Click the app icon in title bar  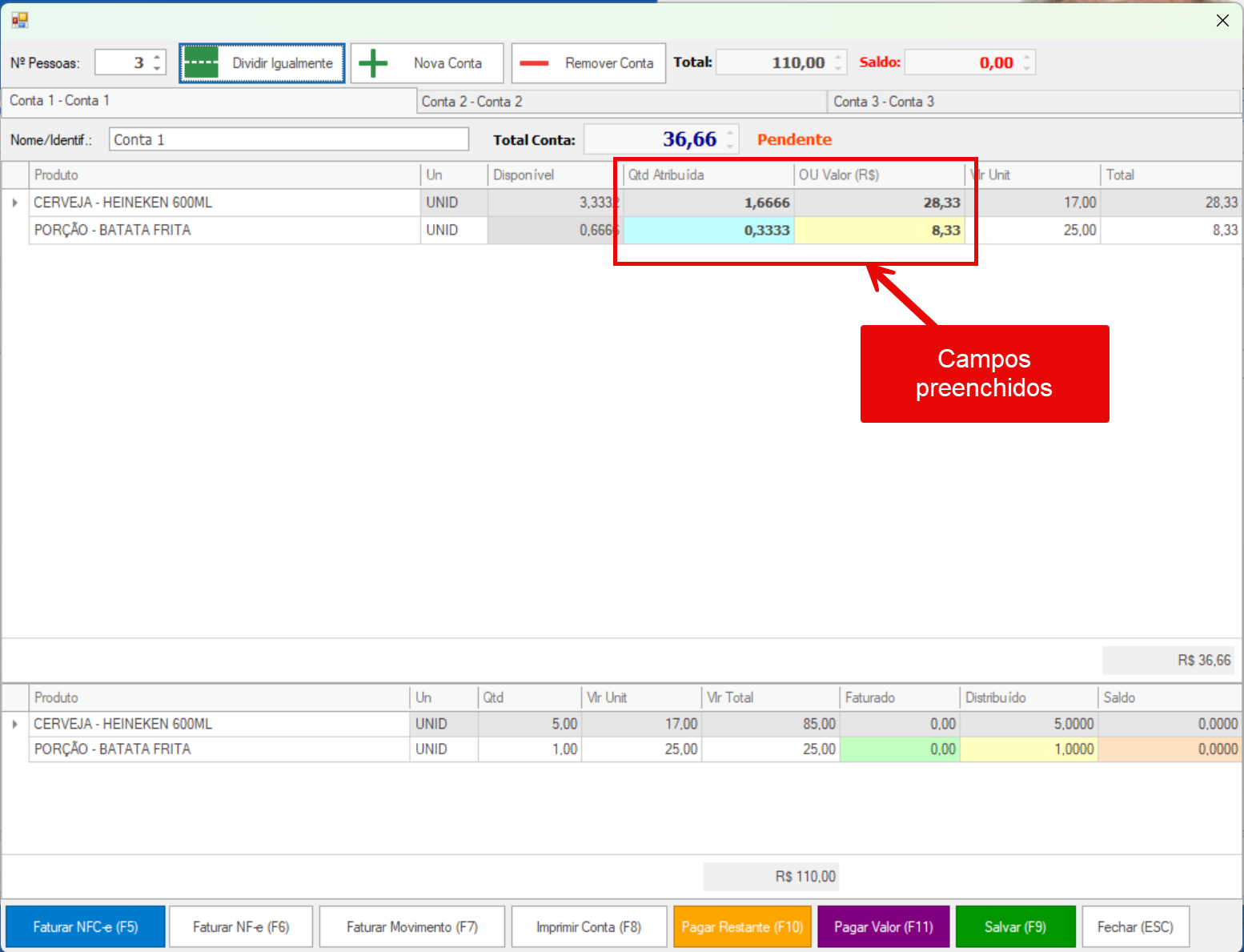click(x=20, y=20)
